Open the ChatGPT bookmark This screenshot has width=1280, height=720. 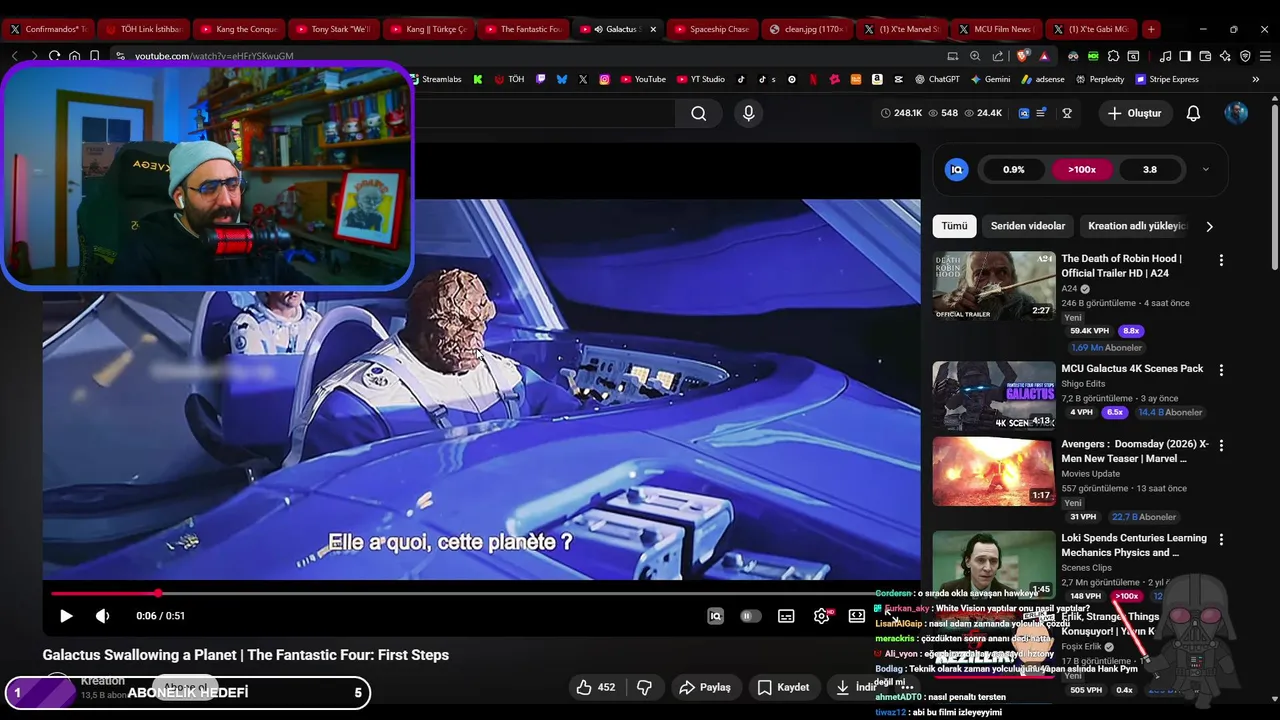point(937,79)
